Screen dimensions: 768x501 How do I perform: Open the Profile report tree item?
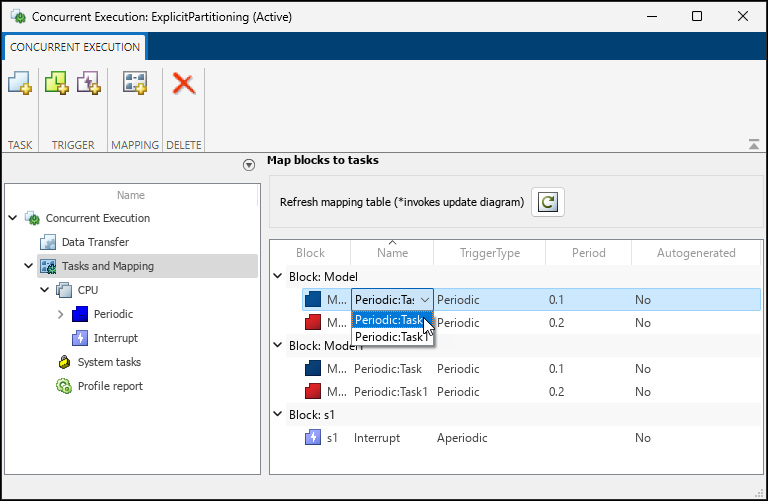coord(109,386)
